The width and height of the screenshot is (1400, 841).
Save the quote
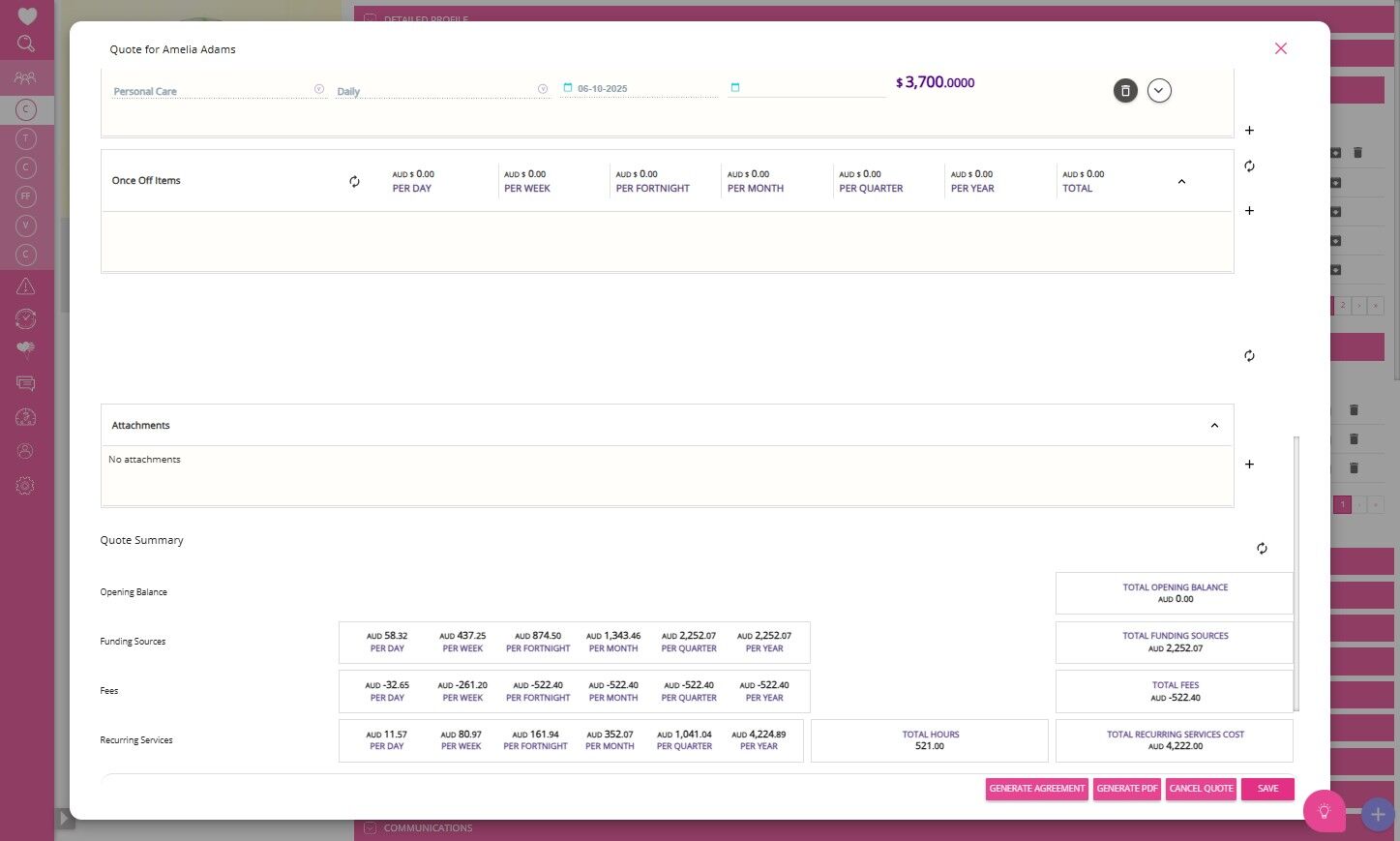(x=1267, y=789)
